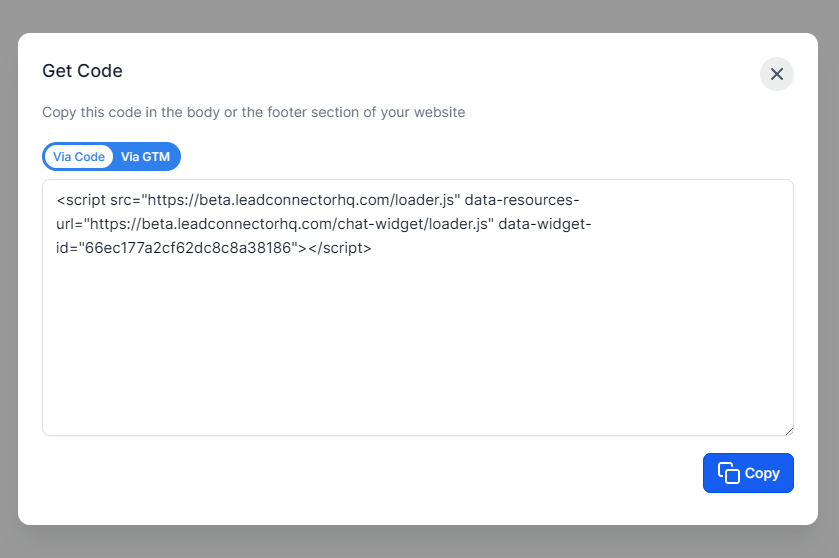
Task: Click the data-widget- attribute text
Action: (x=545, y=224)
